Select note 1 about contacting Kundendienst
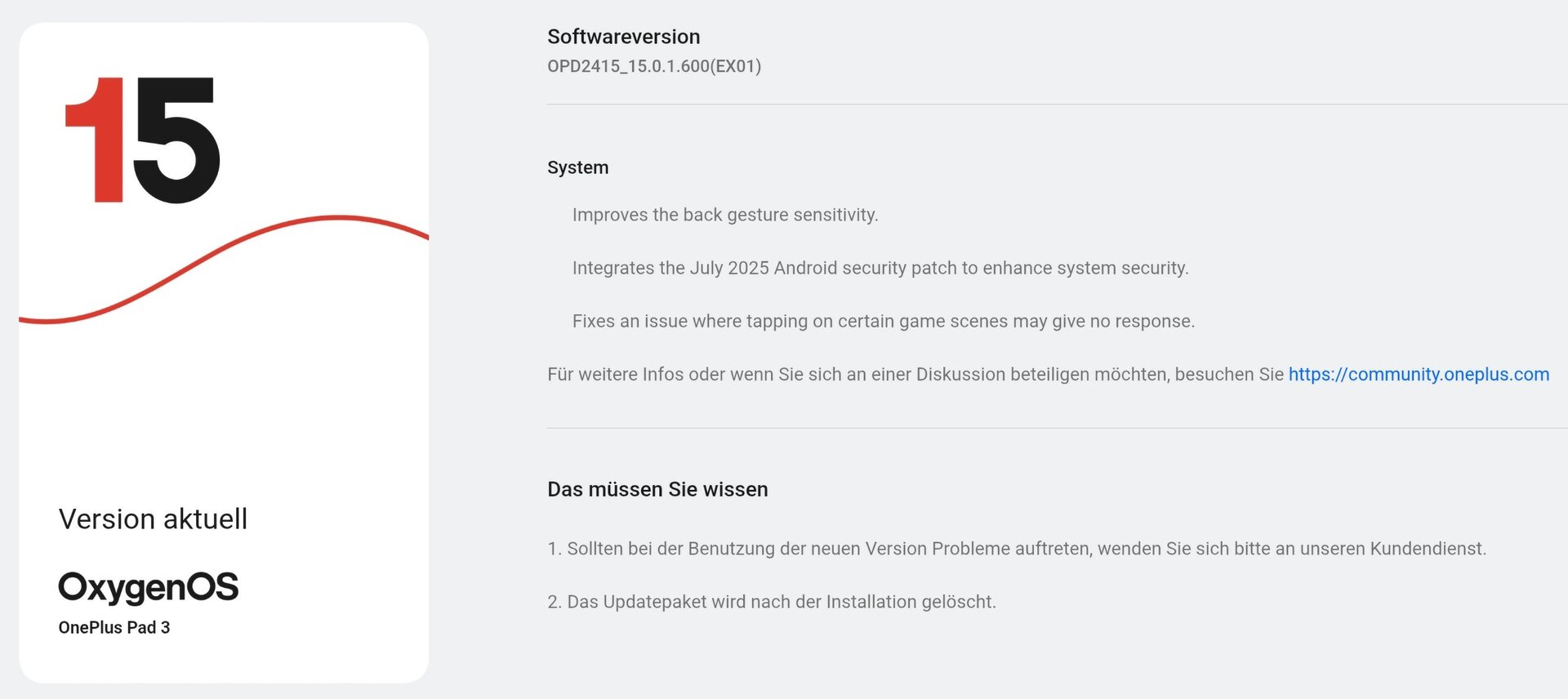This screenshot has height=699, width=1568. (1017, 549)
